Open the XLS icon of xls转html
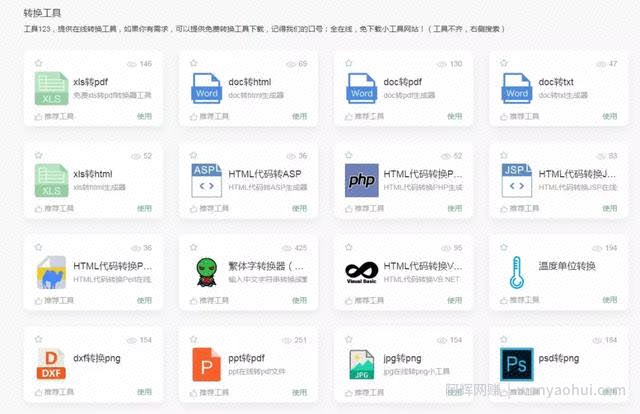The width and height of the screenshot is (640, 414). (x=51, y=180)
